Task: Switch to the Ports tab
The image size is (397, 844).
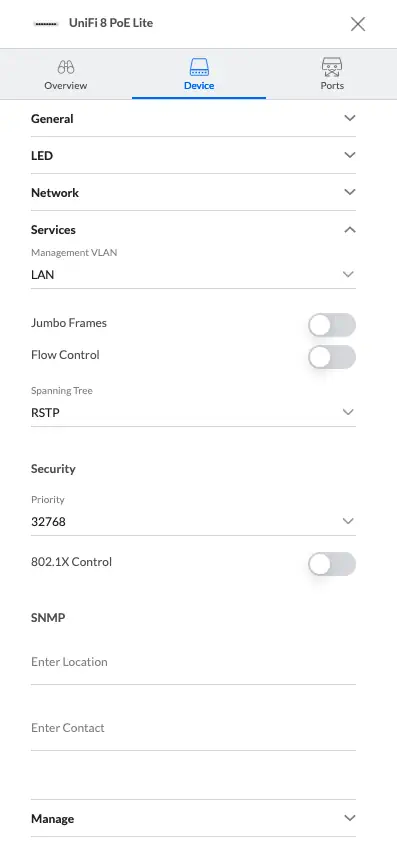Action: 332,74
